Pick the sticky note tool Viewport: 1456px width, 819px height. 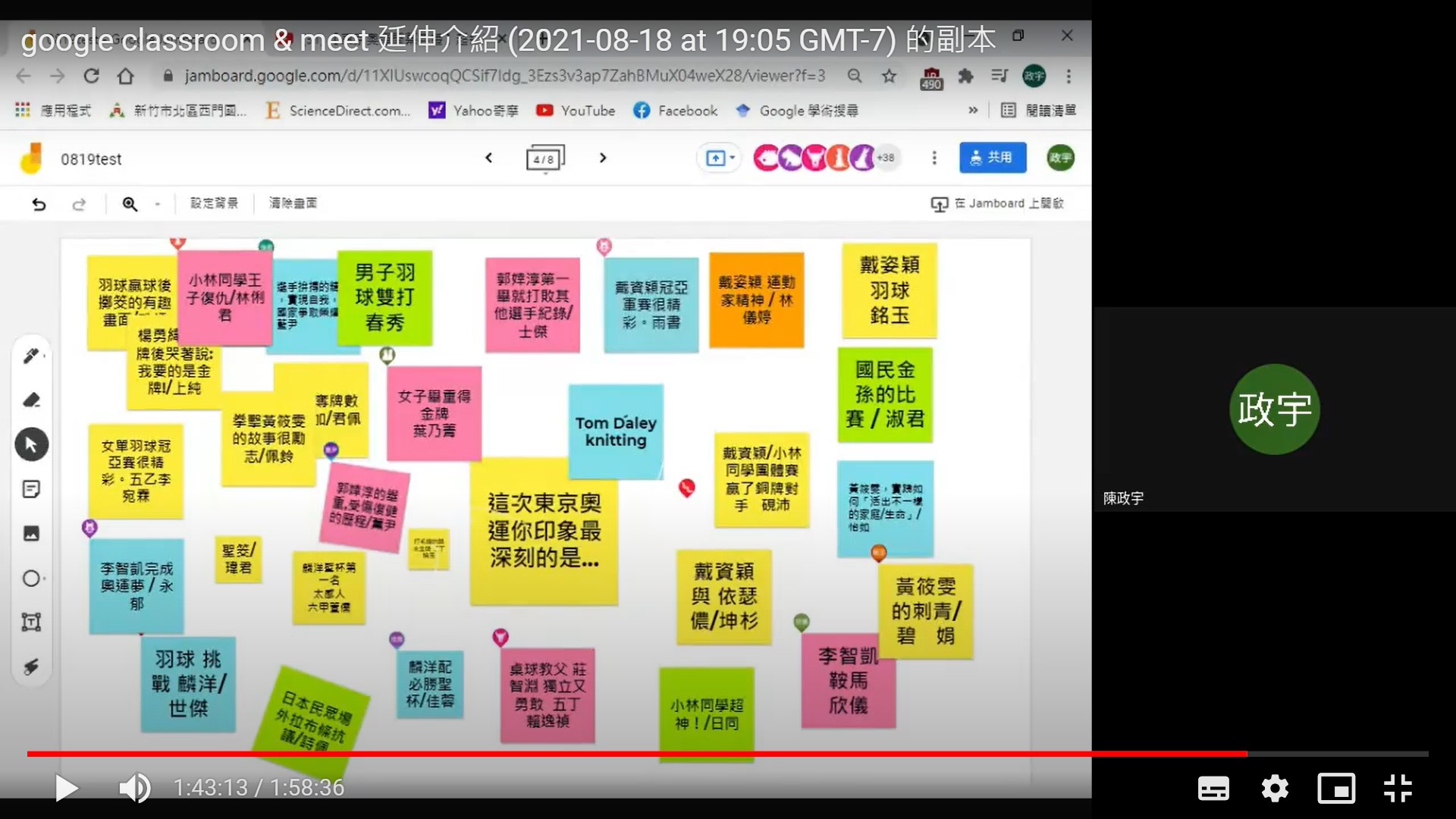pyautogui.click(x=31, y=489)
